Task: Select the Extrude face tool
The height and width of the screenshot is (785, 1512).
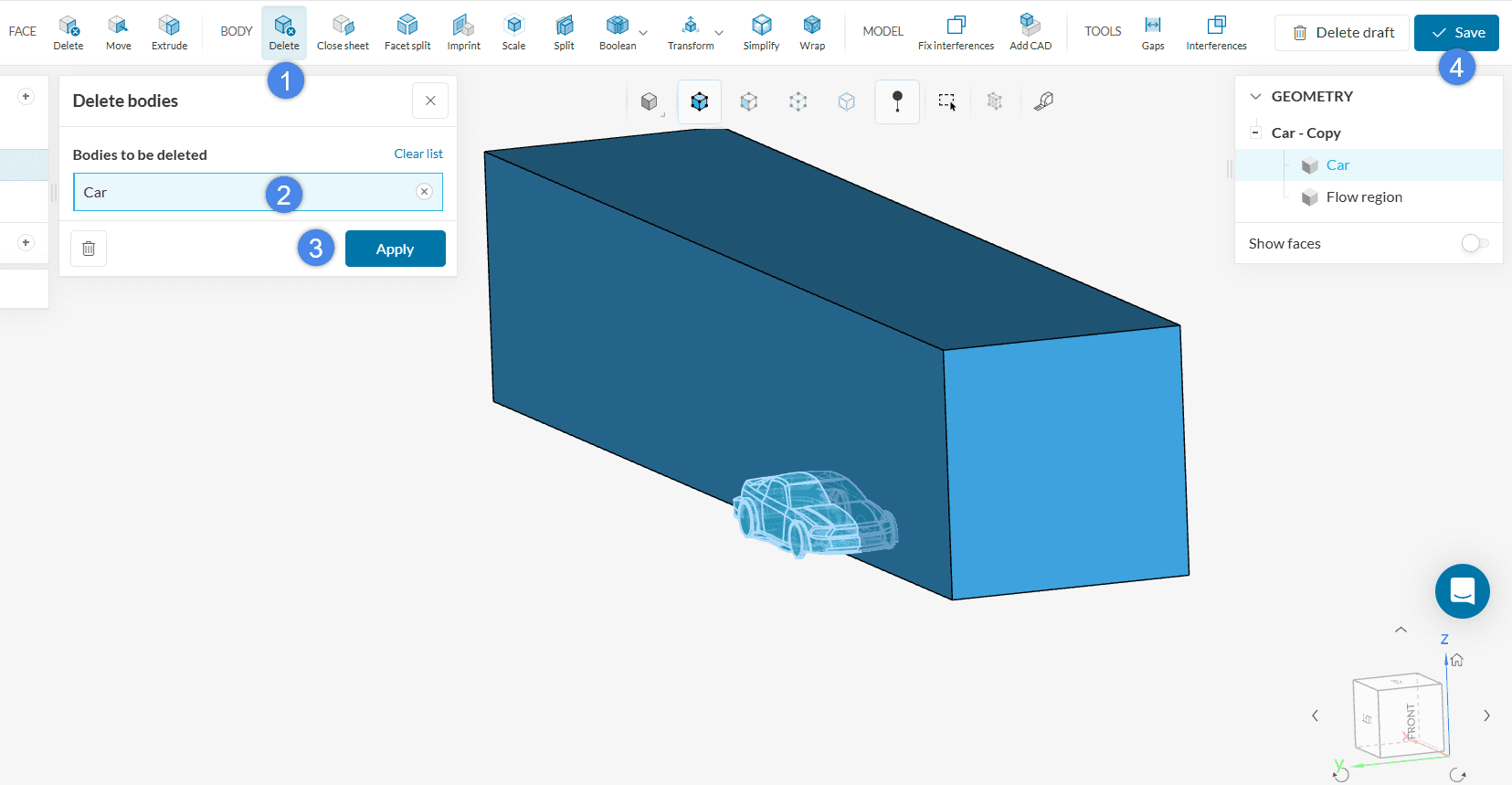Action: [169, 33]
